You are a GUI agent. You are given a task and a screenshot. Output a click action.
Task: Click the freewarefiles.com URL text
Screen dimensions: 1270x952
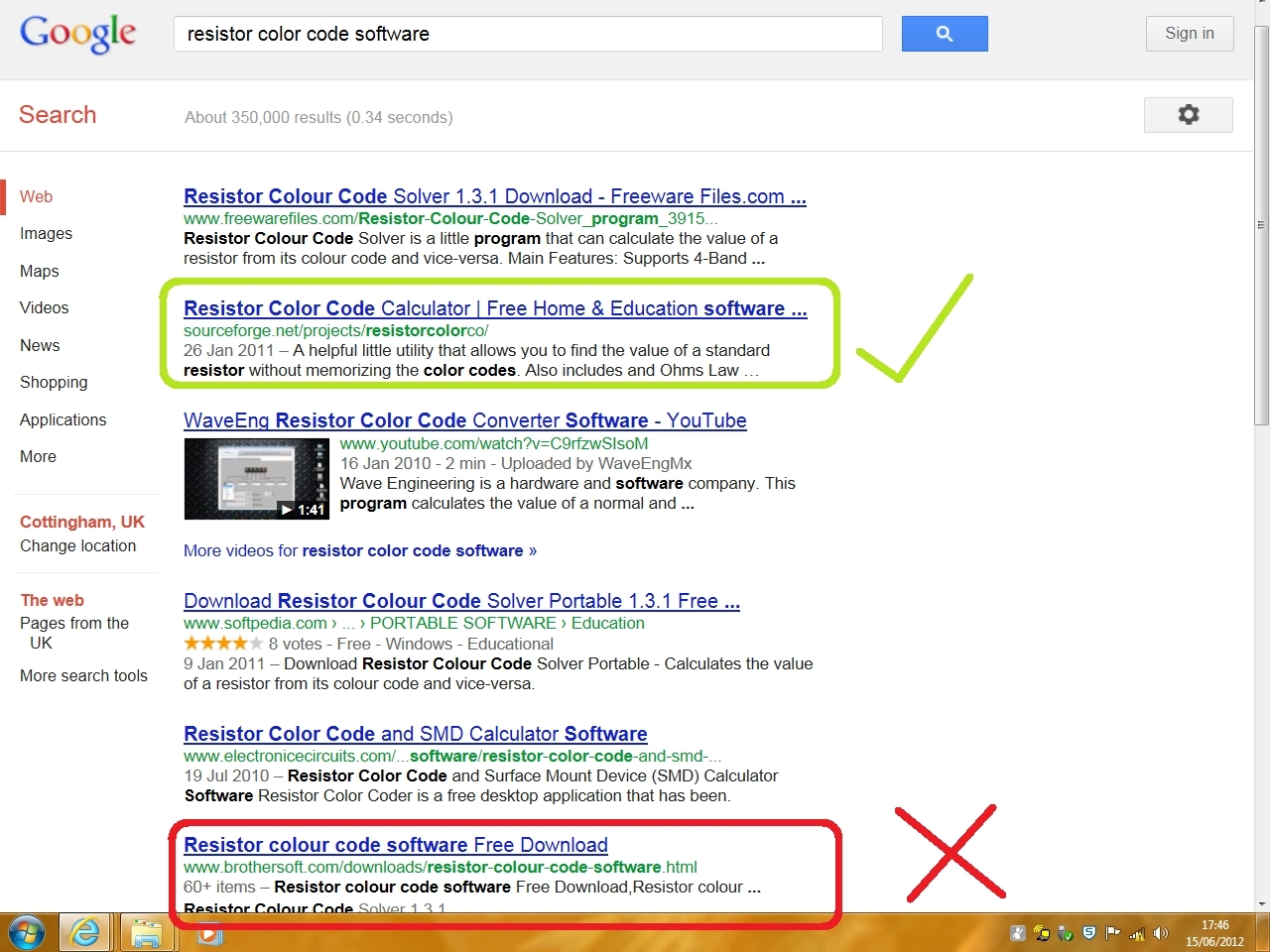450,219
